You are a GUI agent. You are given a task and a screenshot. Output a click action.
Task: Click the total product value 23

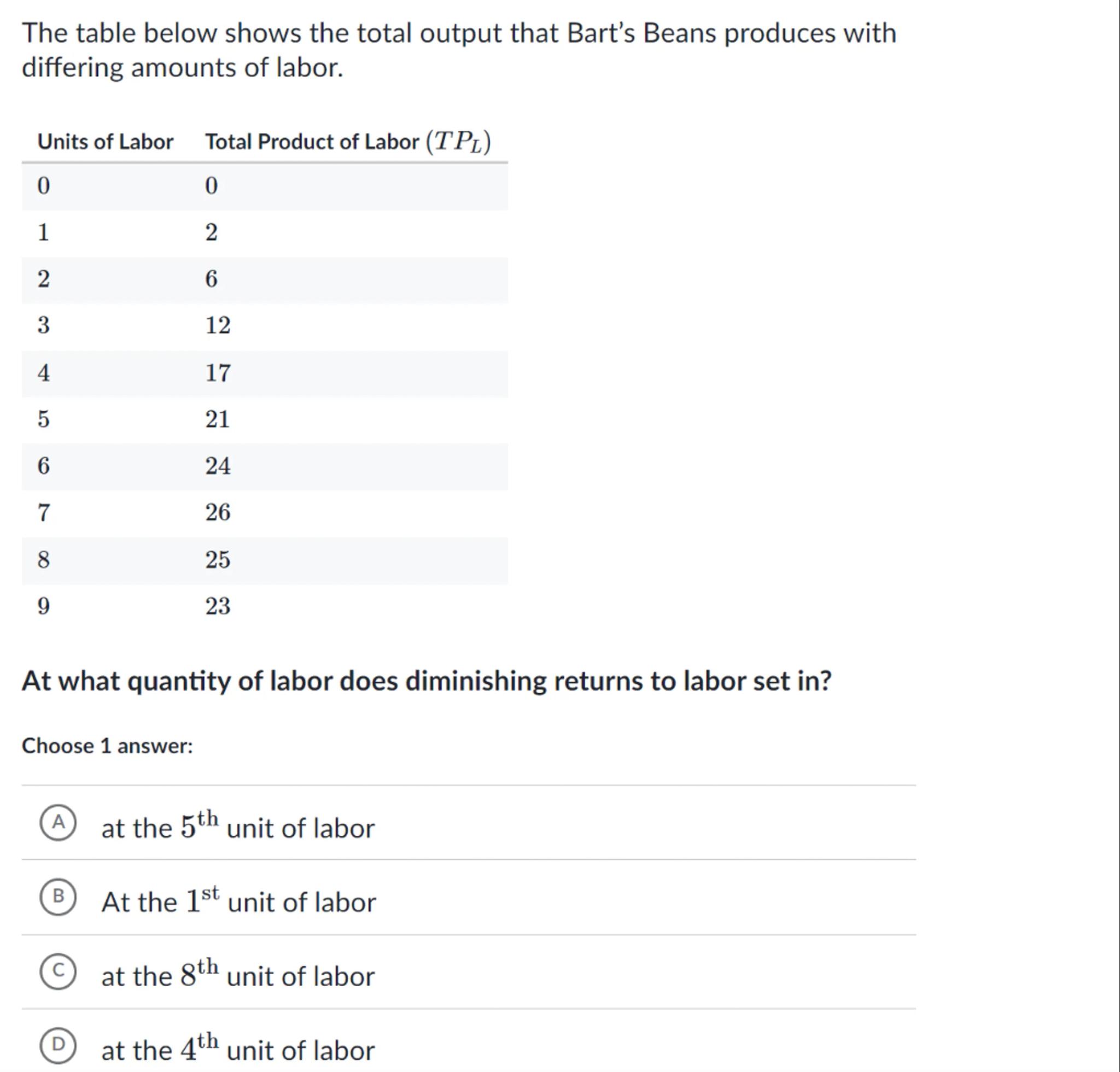(218, 606)
